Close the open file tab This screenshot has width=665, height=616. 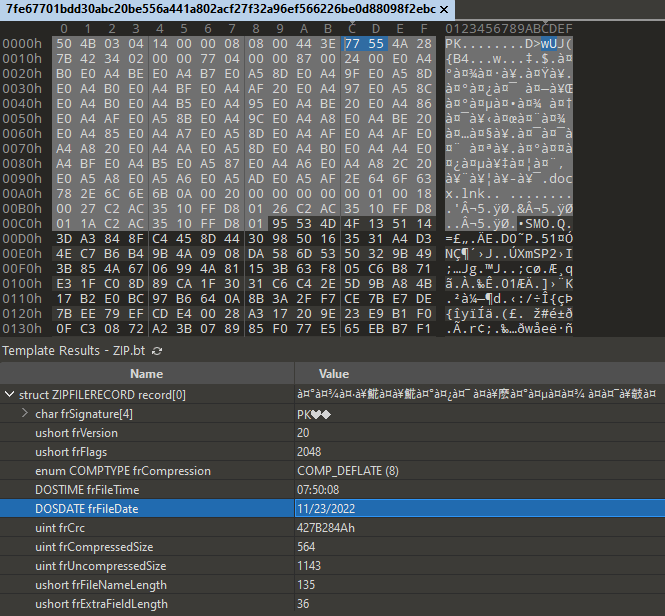pyautogui.click(x=444, y=9)
